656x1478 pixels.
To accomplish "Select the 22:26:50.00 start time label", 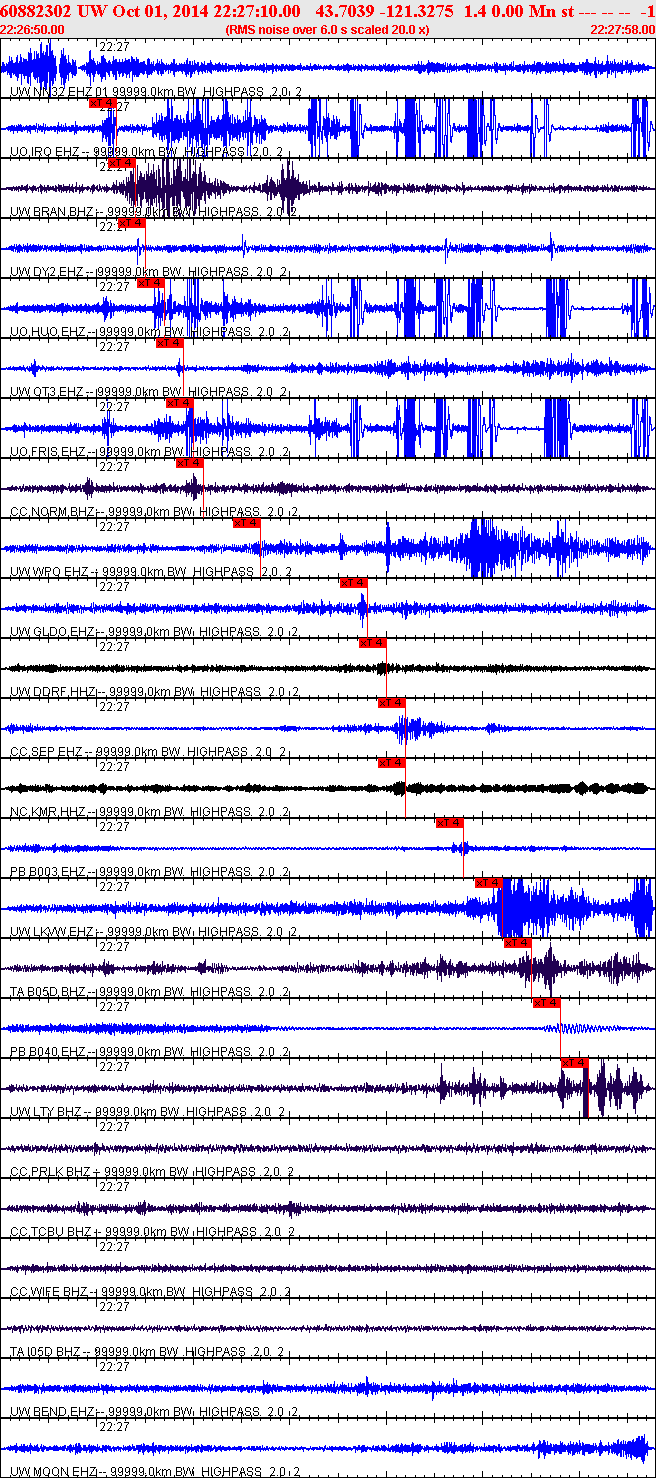I will [32, 30].
